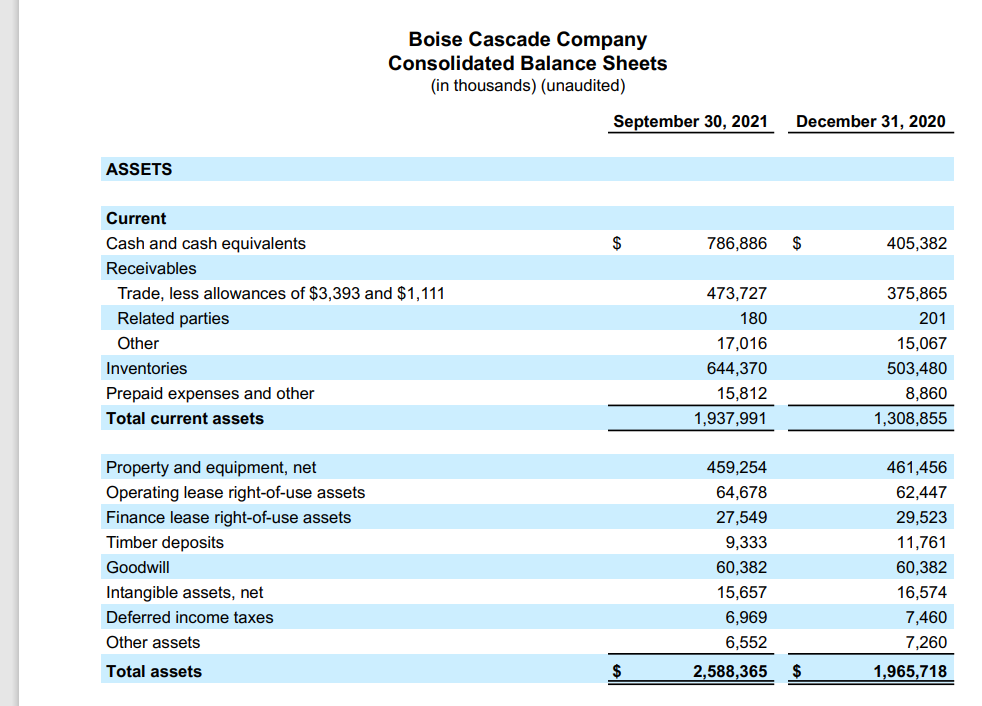Click the 'Total assets' row label
Viewport: 982px width, 706px height.
153,672
